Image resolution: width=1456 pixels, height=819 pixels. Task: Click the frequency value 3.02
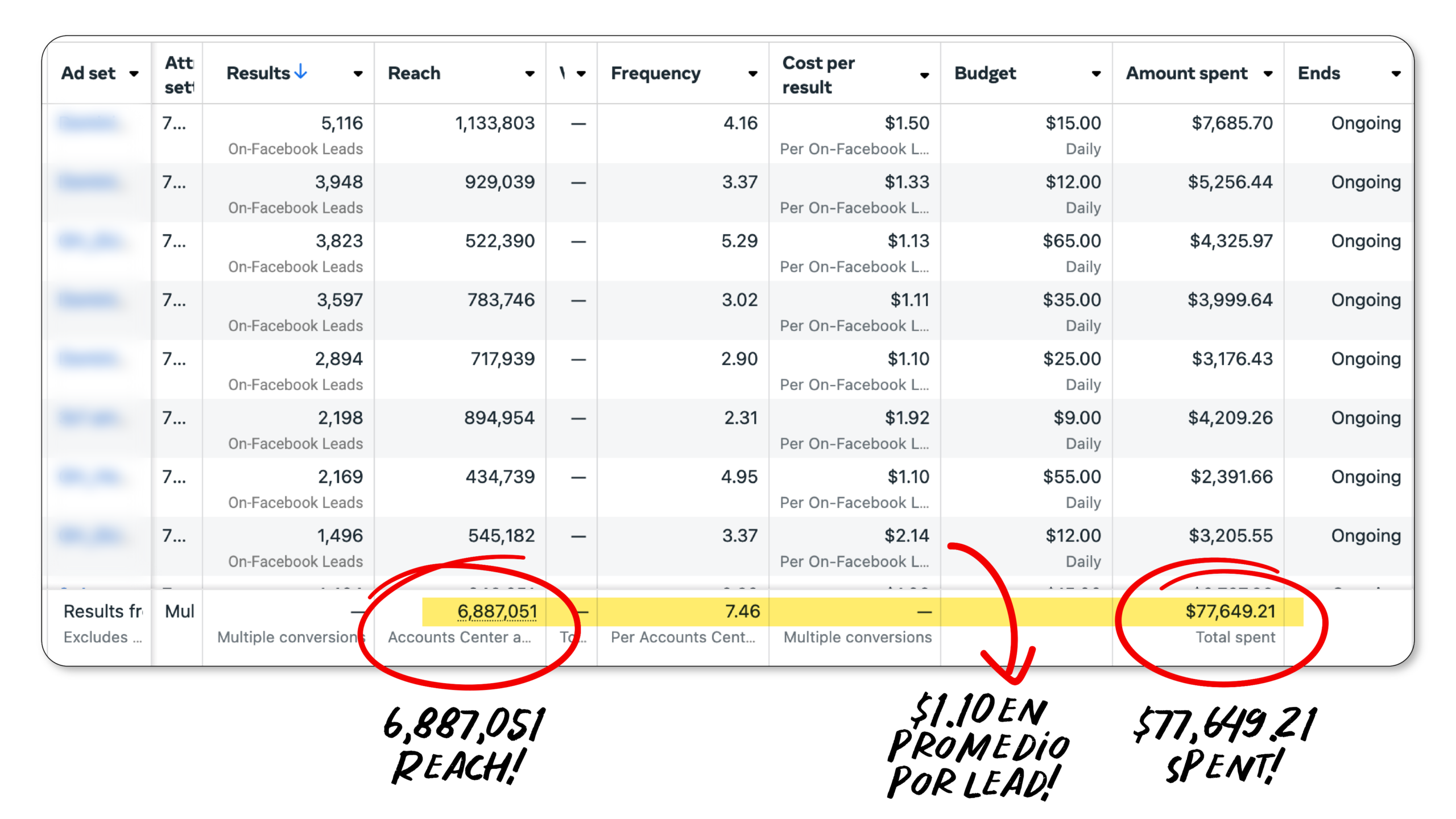(x=740, y=300)
